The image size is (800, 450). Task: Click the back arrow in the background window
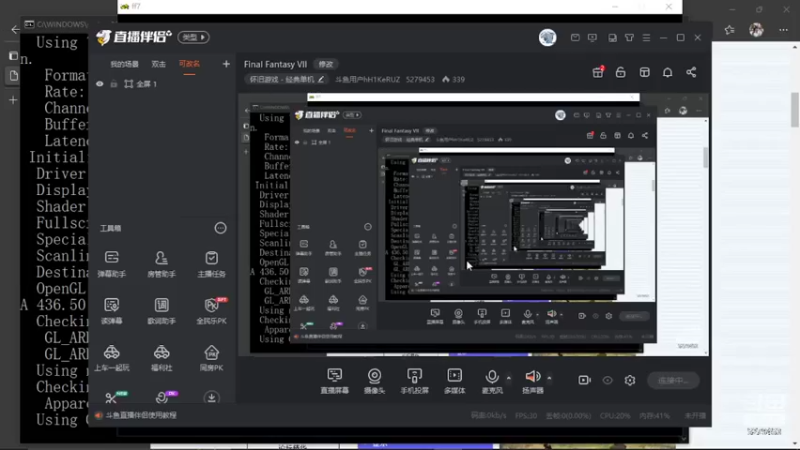pyautogui.click(x=15, y=30)
